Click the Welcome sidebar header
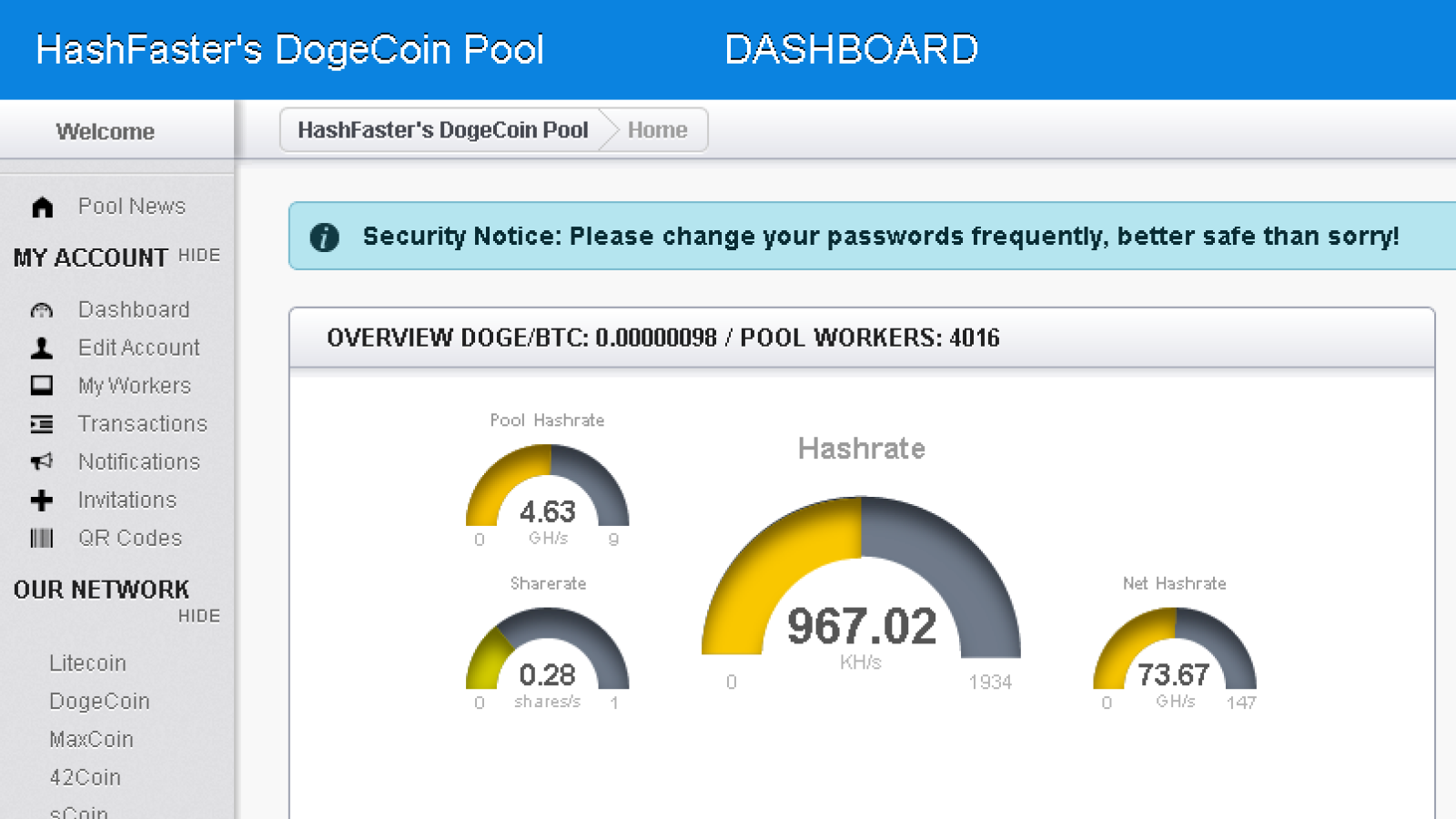The height and width of the screenshot is (819, 1456). 106,132
